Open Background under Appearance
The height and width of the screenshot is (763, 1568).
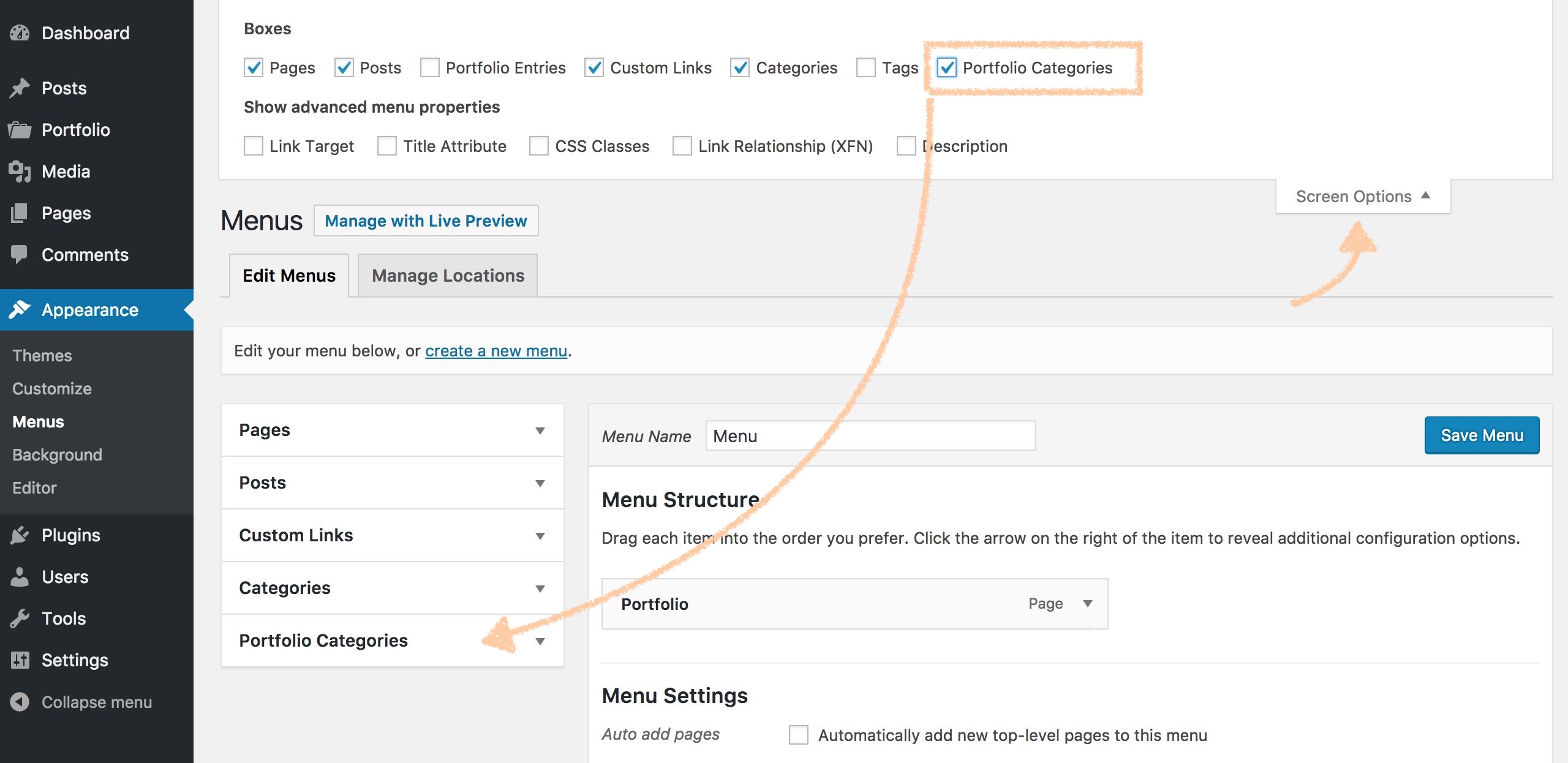(57, 455)
